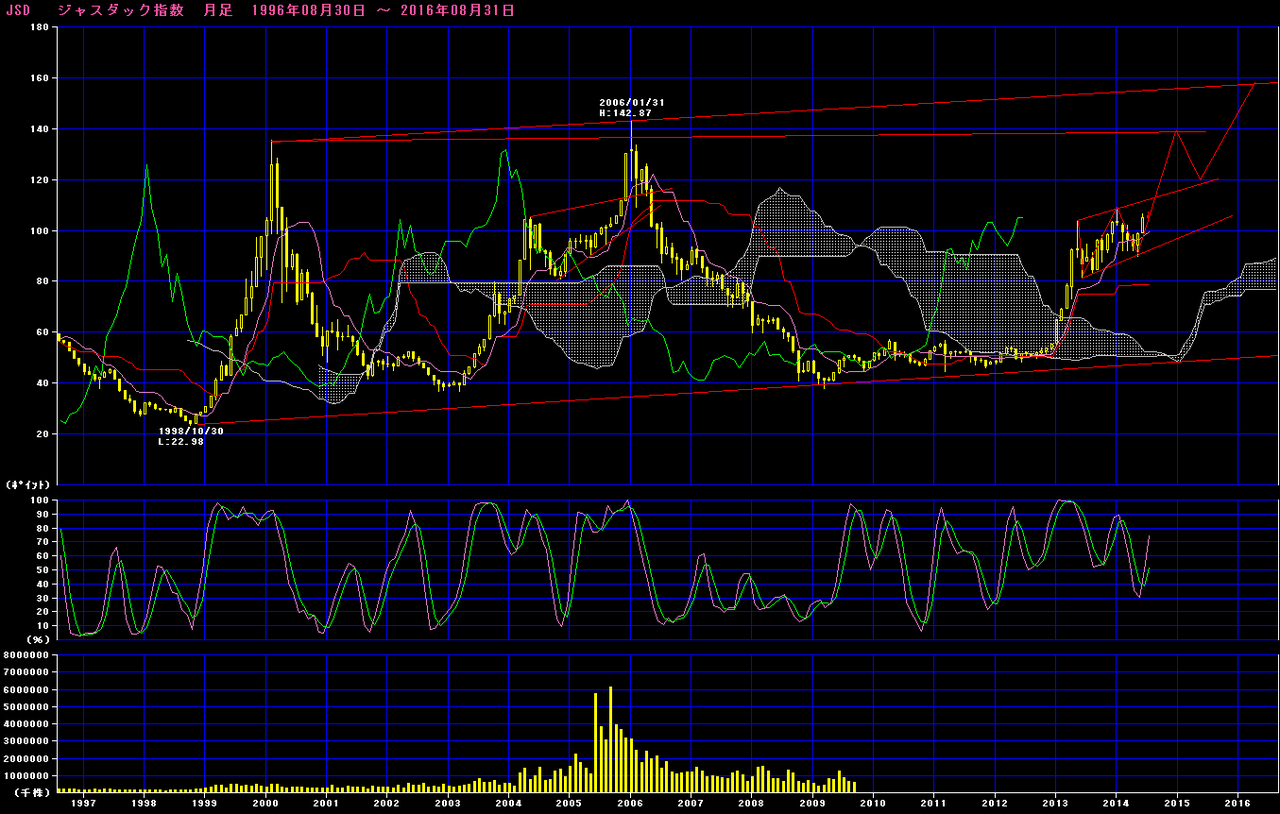Click the 30 oscillator axis label
Viewport: 1280px width, 814px height.
point(44,597)
